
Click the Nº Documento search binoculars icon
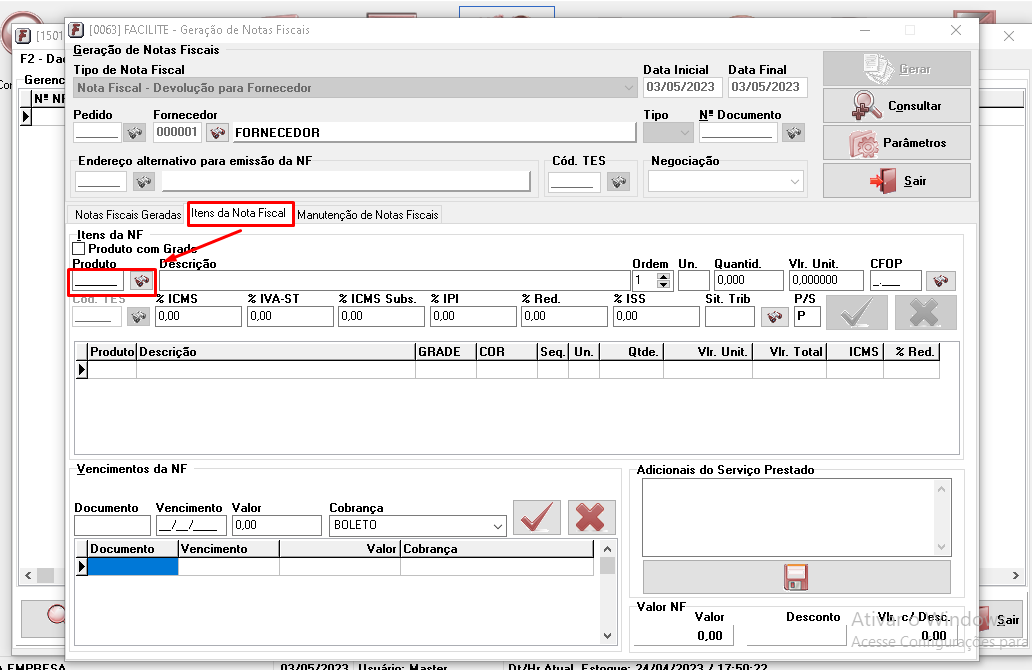pyautogui.click(x=793, y=132)
